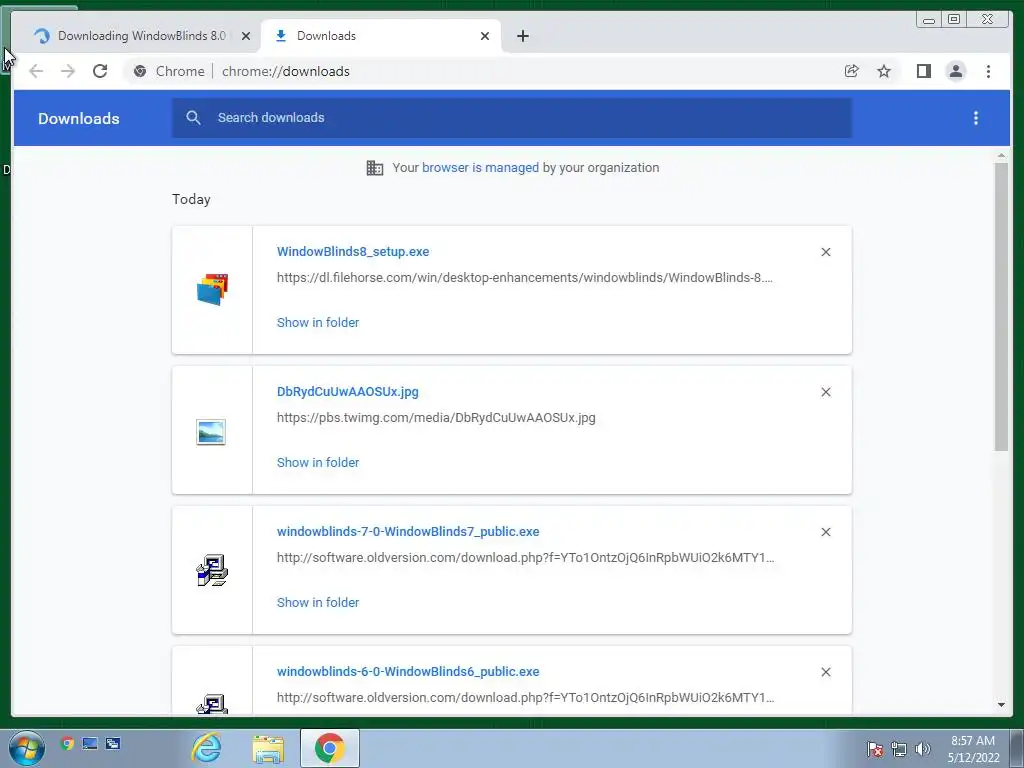Click the share page icon in address bar
The image size is (1024, 768).
(x=852, y=71)
